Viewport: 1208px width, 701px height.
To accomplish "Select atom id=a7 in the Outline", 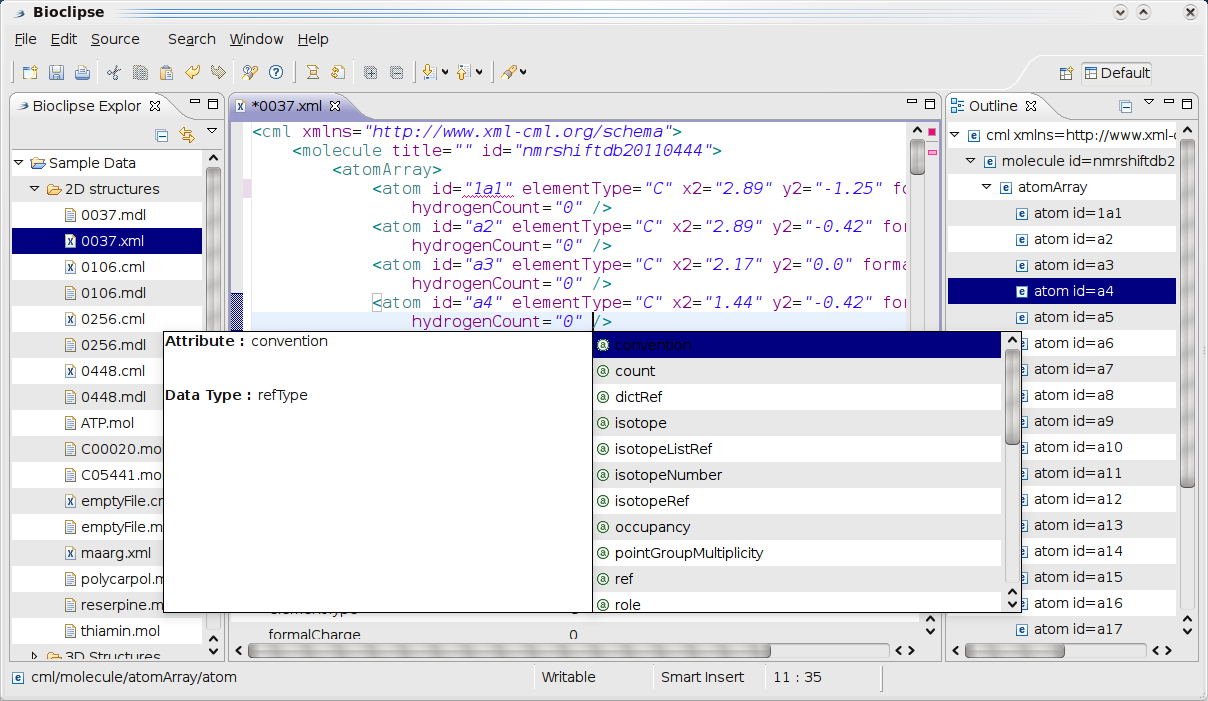I will 1073,369.
